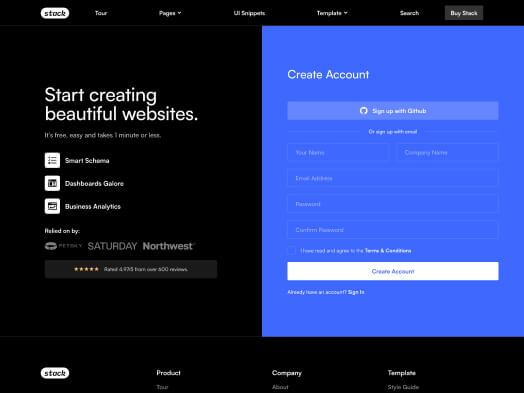Viewport: 524px width, 393px height.
Task: Click the footer 'Template' heading
Action: click(x=402, y=373)
